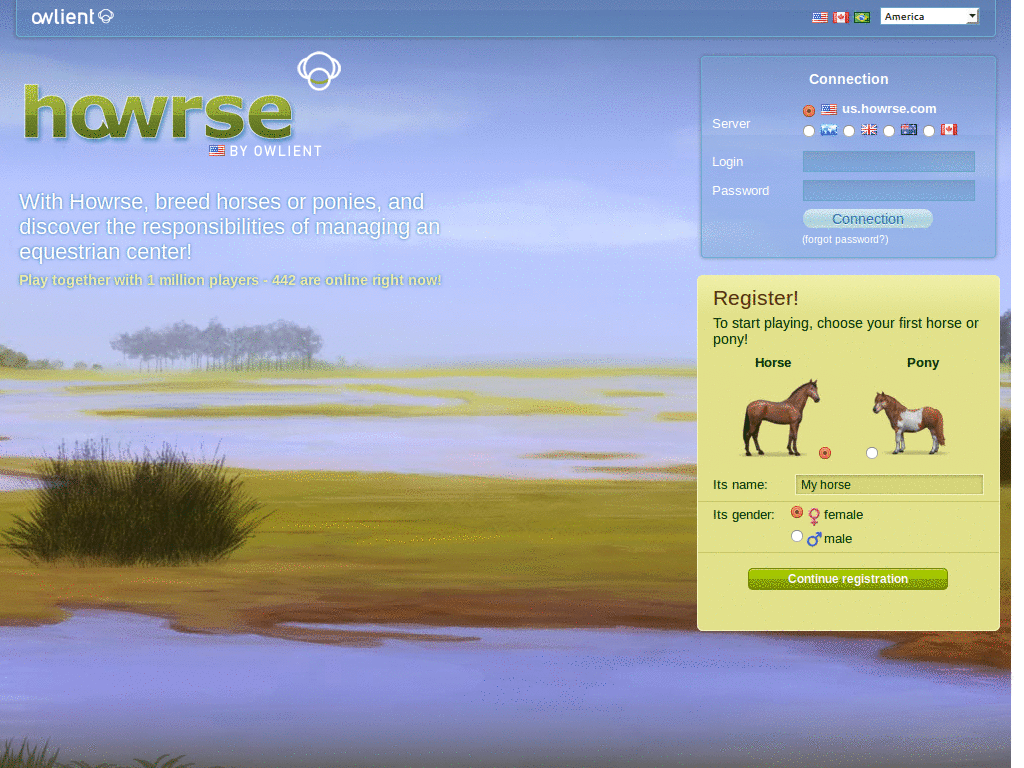This screenshot has width=1024, height=768.
Task: Click the UK flag server icon
Action: [x=868, y=129]
